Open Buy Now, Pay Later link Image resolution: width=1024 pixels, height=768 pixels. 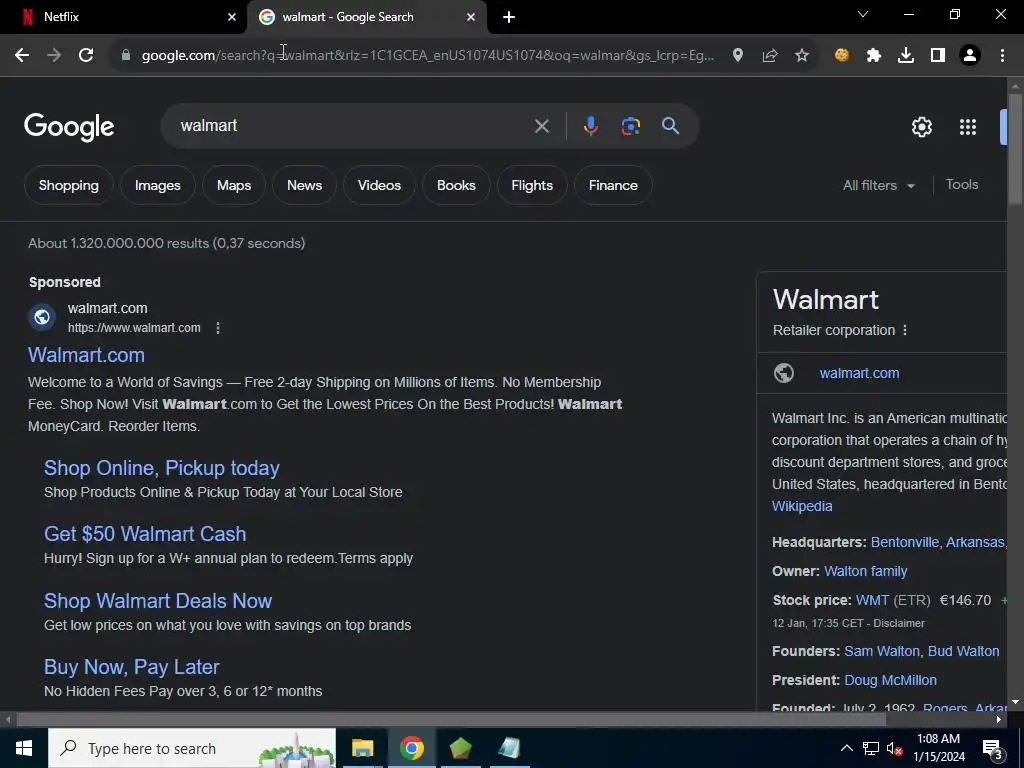pos(131,667)
